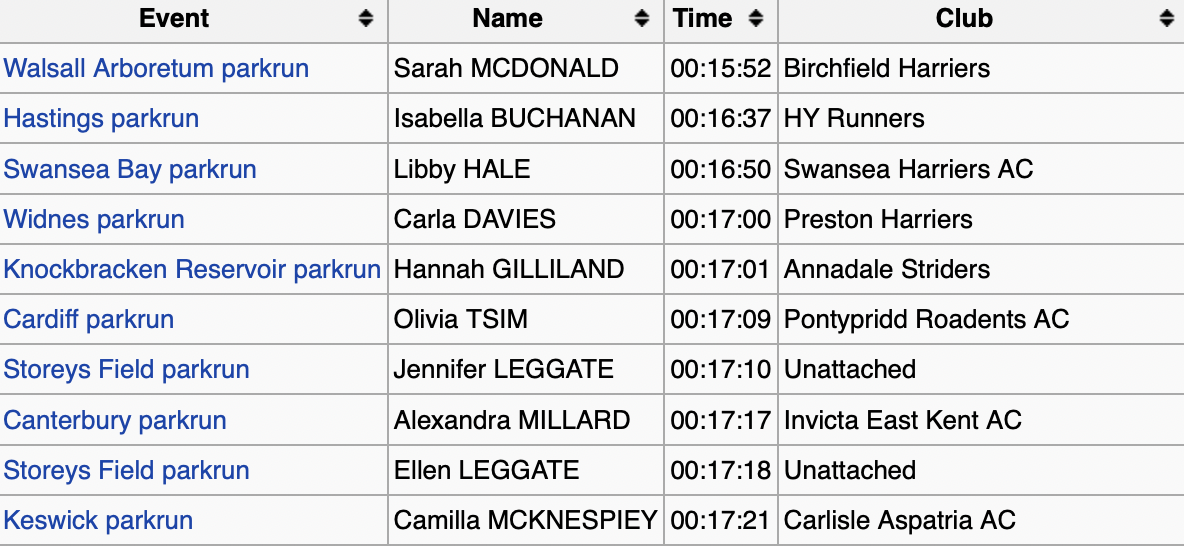Screen dimensions: 1184x546
Task: Open Hastings parkrun link
Action: pos(101,119)
